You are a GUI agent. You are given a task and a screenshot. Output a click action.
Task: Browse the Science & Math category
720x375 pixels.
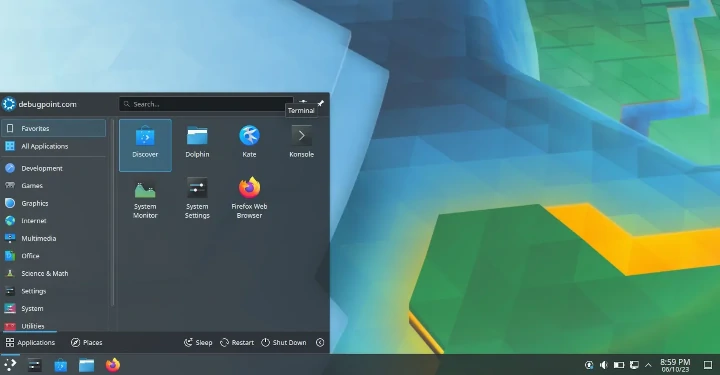(x=53, y=274)
